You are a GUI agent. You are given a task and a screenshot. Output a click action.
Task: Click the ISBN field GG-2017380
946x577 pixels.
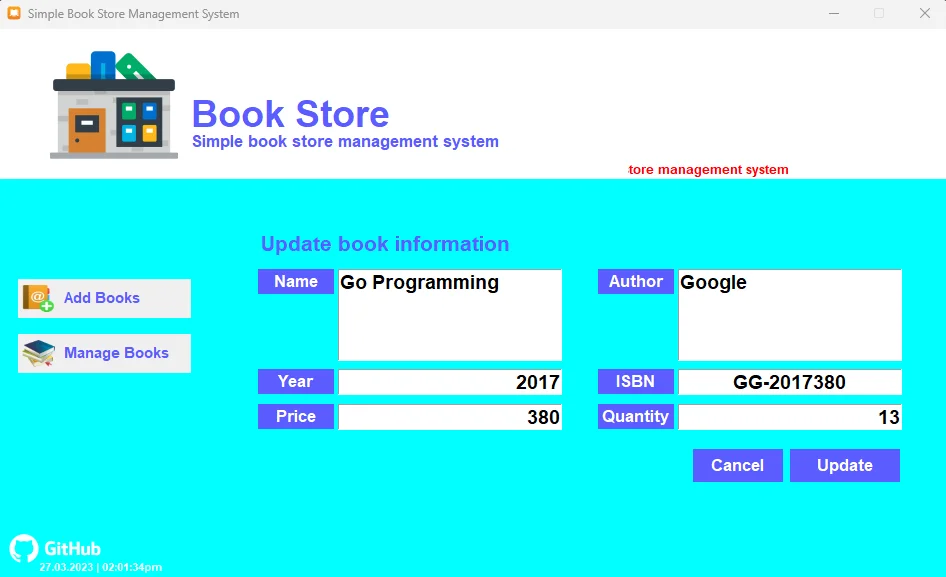790,382
